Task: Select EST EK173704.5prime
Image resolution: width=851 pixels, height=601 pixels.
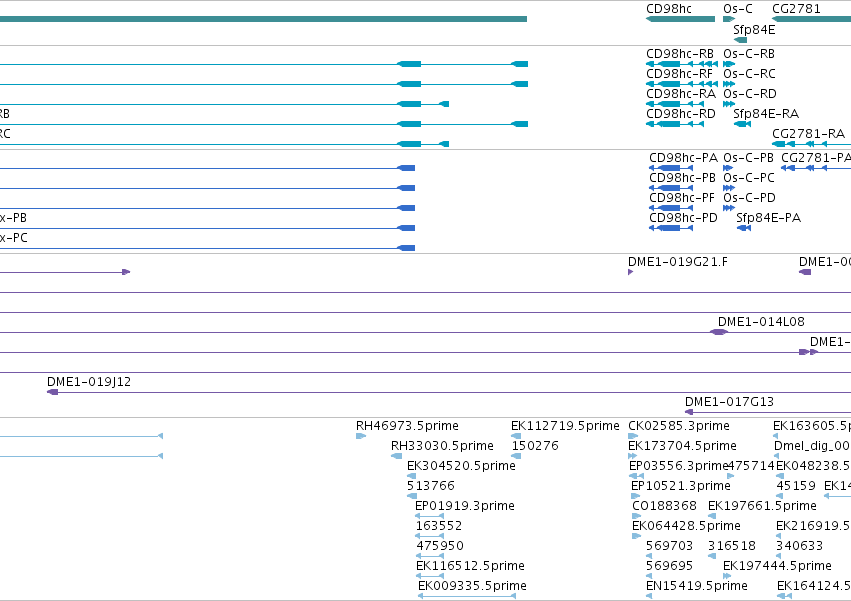Action: pyautogui.click(x=682, y=446)
